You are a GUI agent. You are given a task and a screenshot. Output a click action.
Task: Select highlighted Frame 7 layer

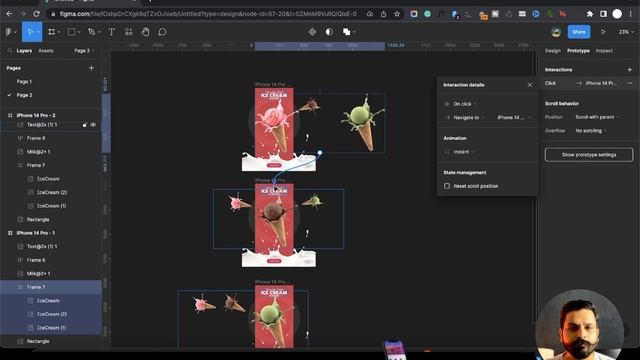click(x=51, y=287)
